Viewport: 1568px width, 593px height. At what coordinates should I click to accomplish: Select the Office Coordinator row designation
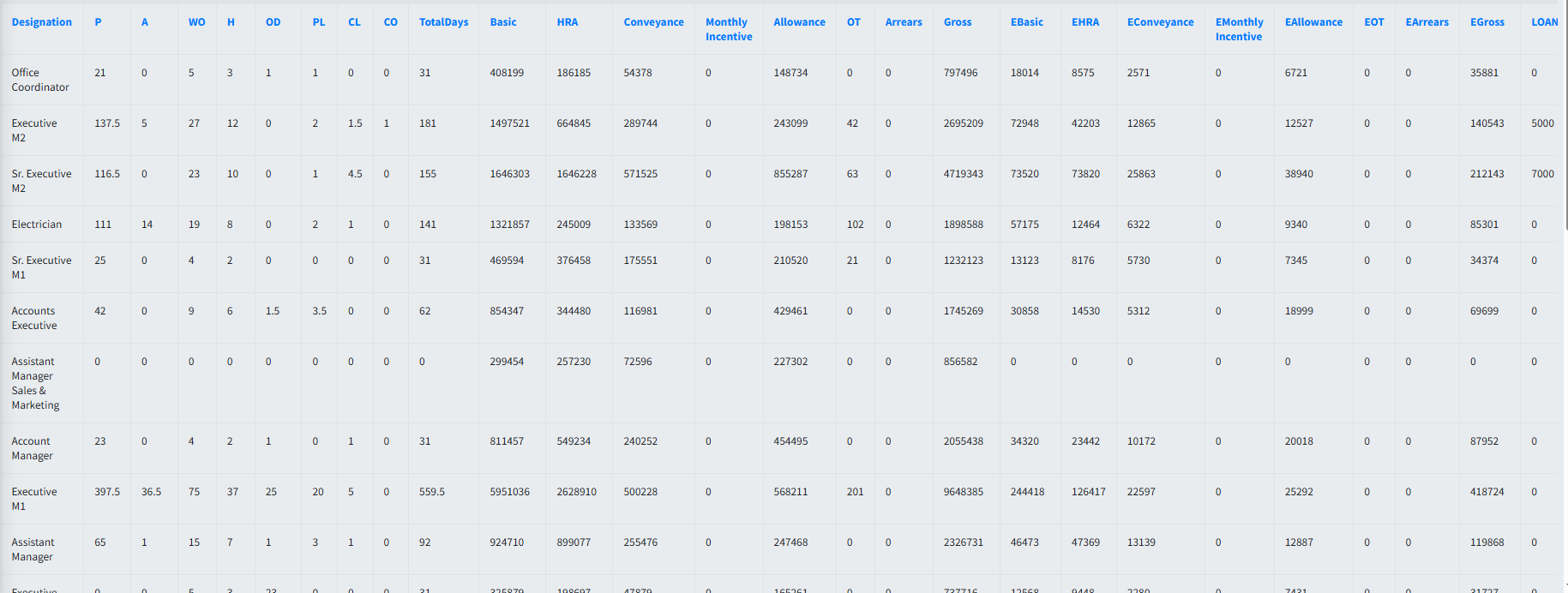pos(40,80)
